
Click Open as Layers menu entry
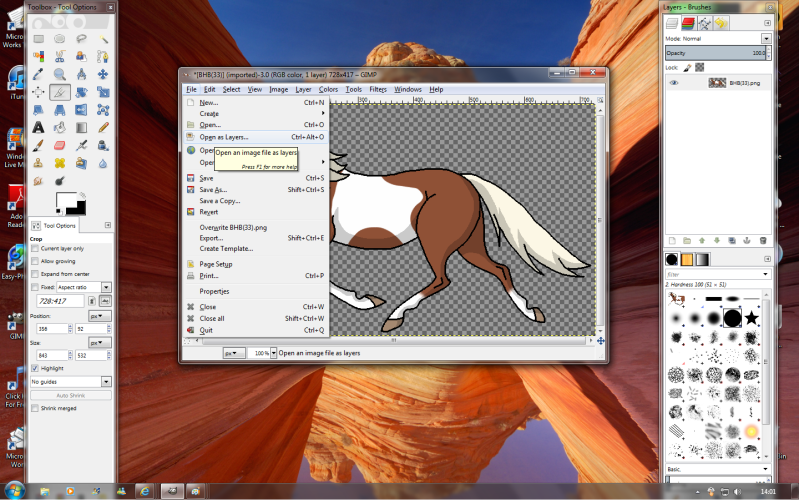pos(255,137)
